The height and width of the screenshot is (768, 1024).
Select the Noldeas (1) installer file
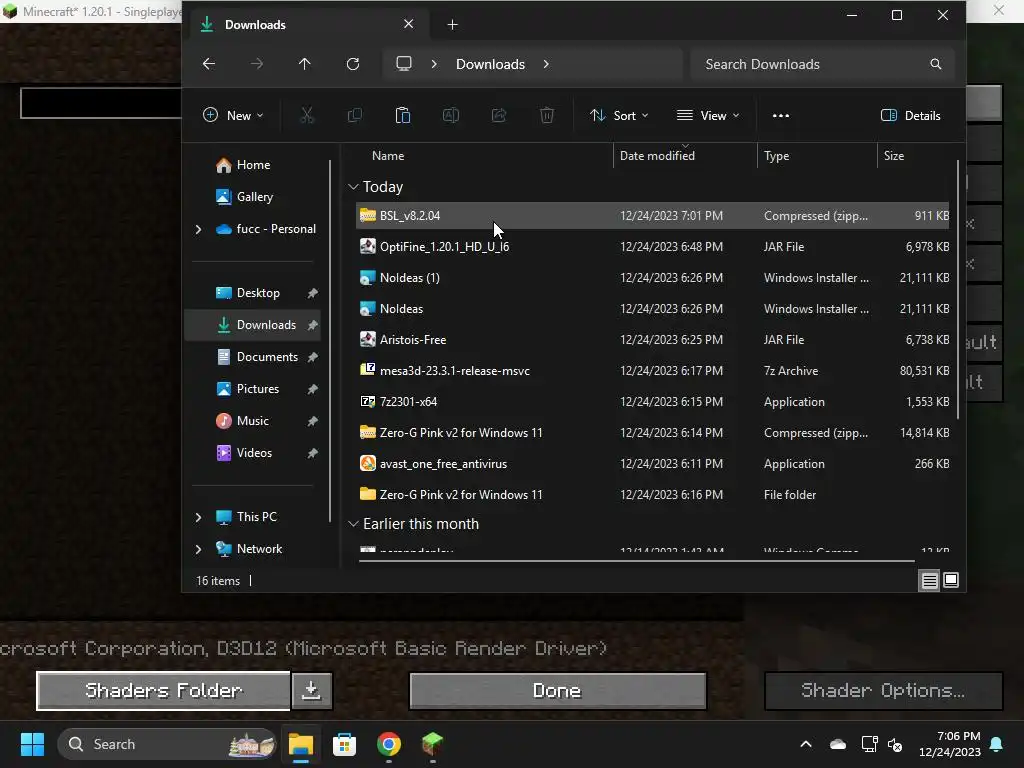(x=652, y=278)
